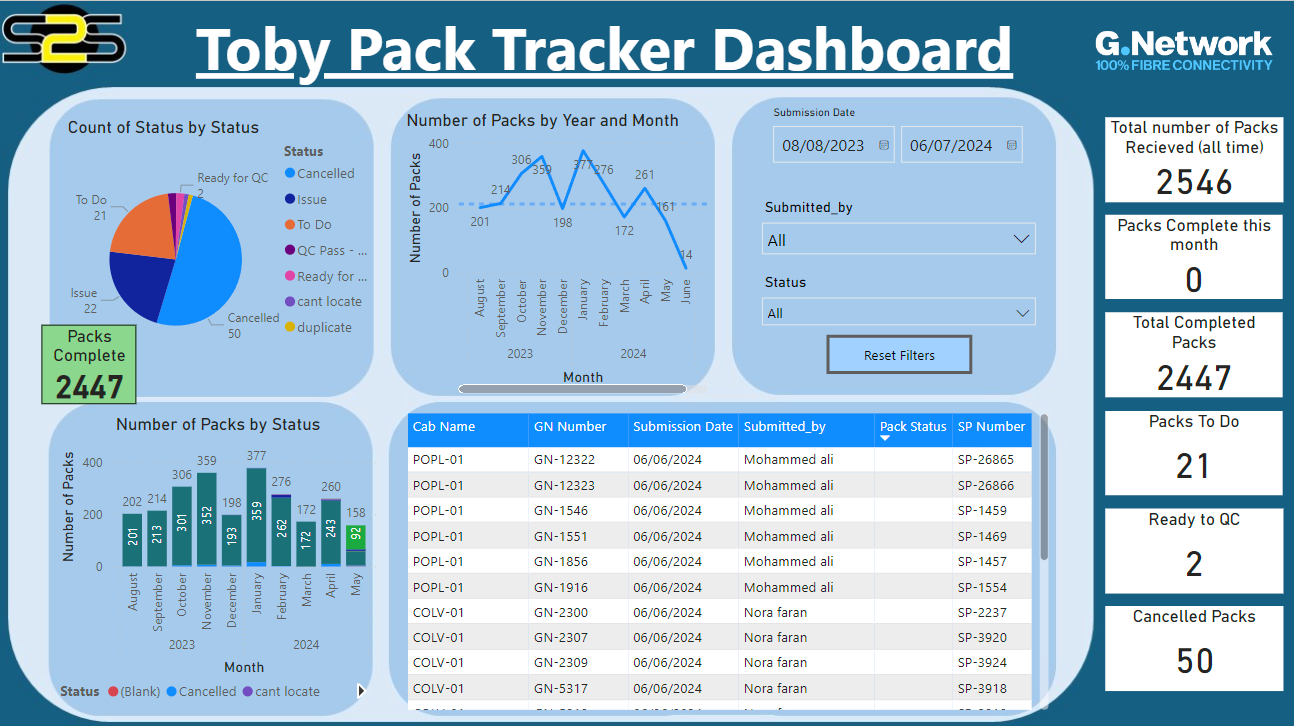Viewport: 1294px width, 726px height.
Task: Select the cant locate dot in bar chart legend
Action: (x=248, y=691)
